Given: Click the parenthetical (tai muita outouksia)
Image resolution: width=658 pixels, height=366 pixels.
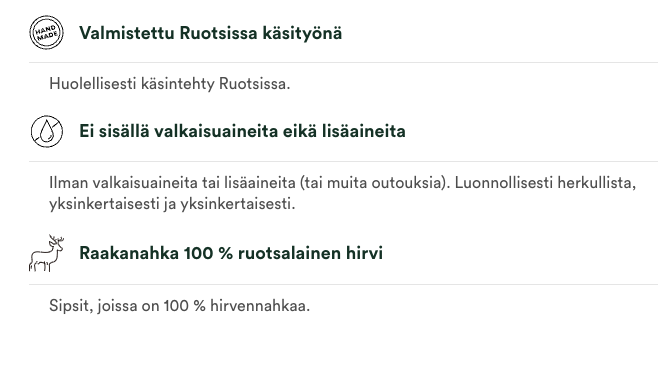Looking at the screenshot, I should click(375, 183).
